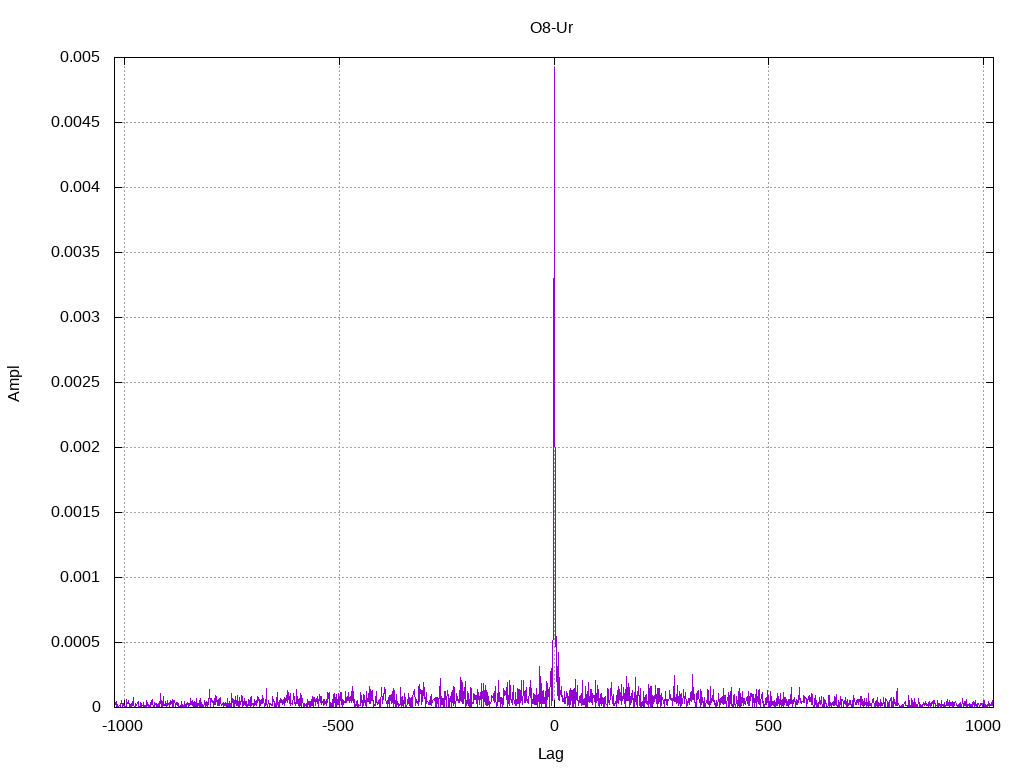The width and height of the screenshot is (1024, 768).
Task: Click the 0.0005 y-axis tick label
Action: pyautogui.click(x=75, y=642)
